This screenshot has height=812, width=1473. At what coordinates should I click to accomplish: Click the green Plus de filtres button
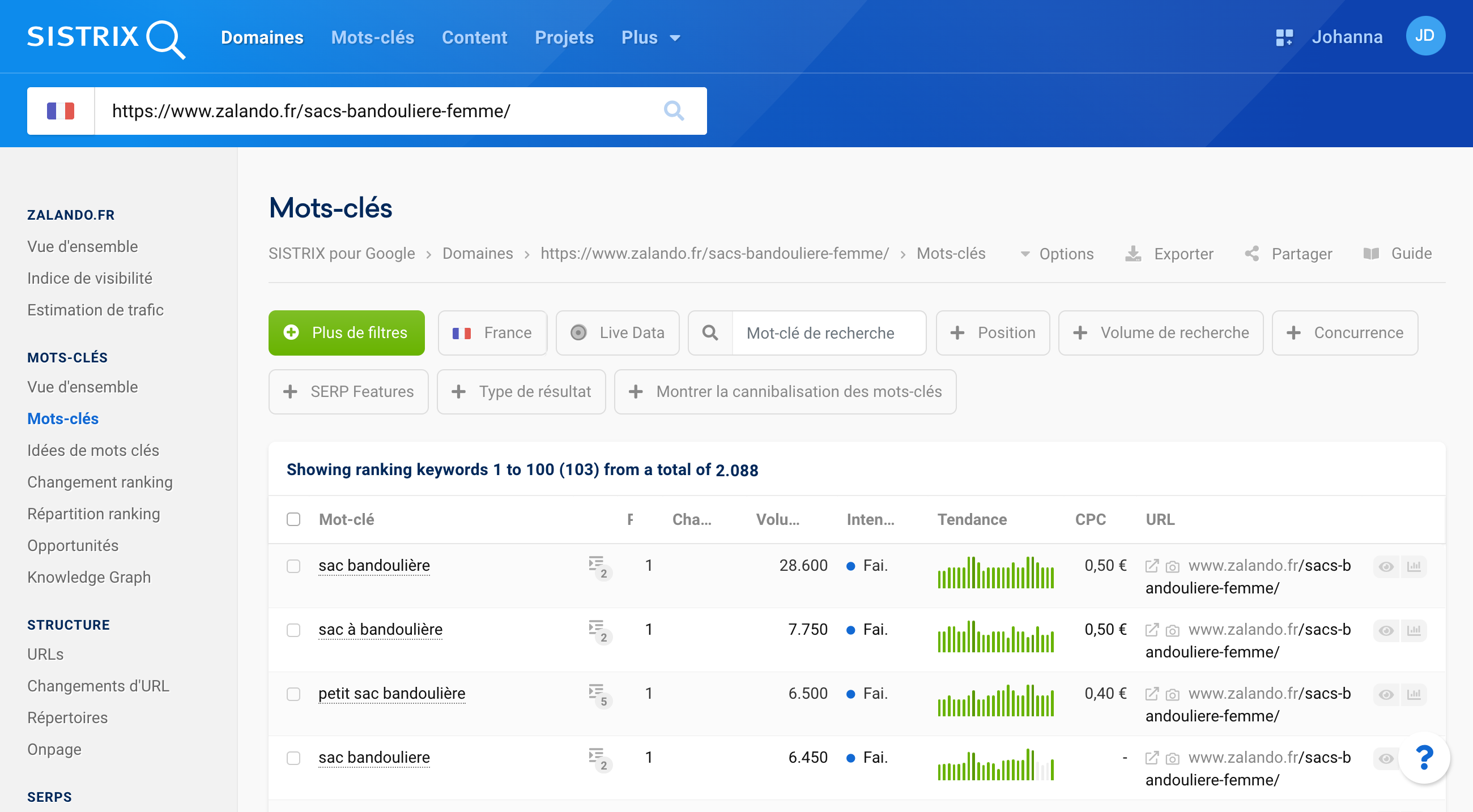pyautogui.click(x=347, y=332)
